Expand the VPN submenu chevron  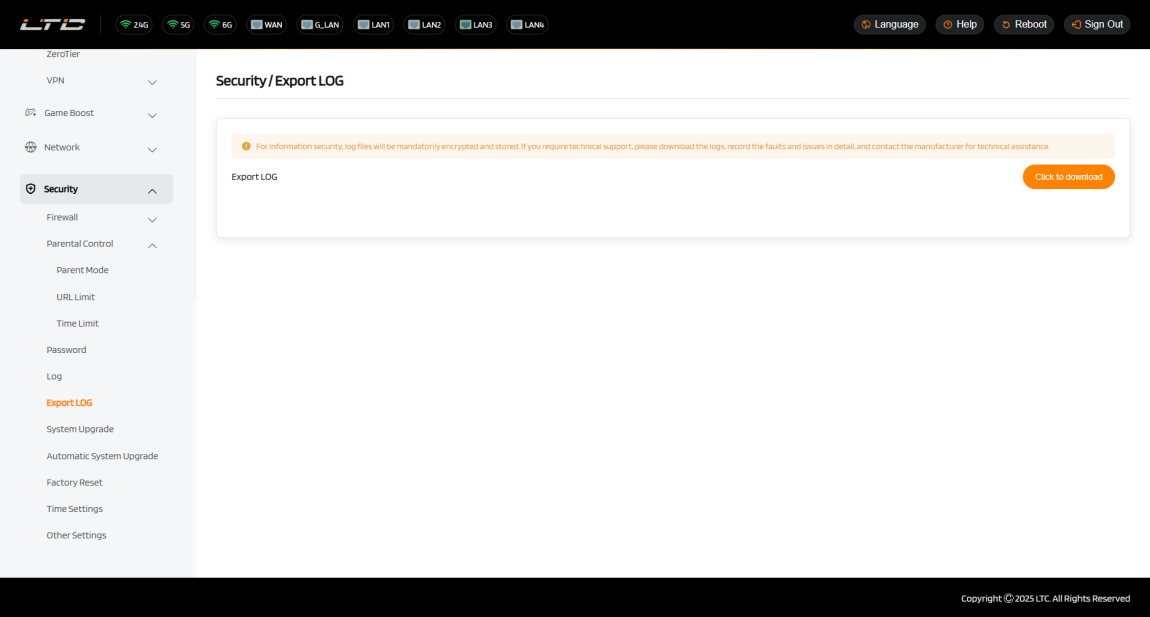pos(152,81)
